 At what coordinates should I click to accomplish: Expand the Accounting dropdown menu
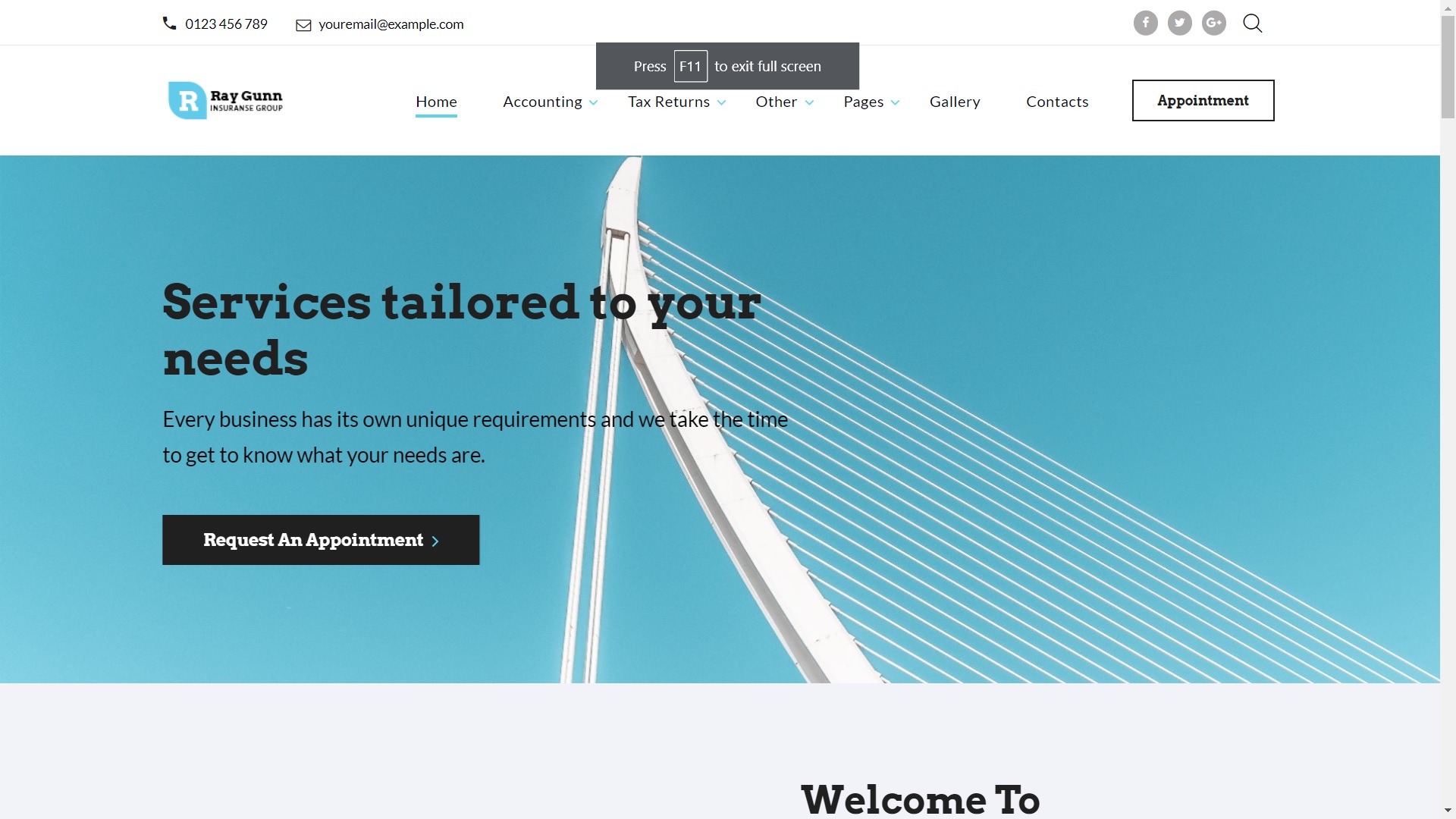(x=550, y=101)
